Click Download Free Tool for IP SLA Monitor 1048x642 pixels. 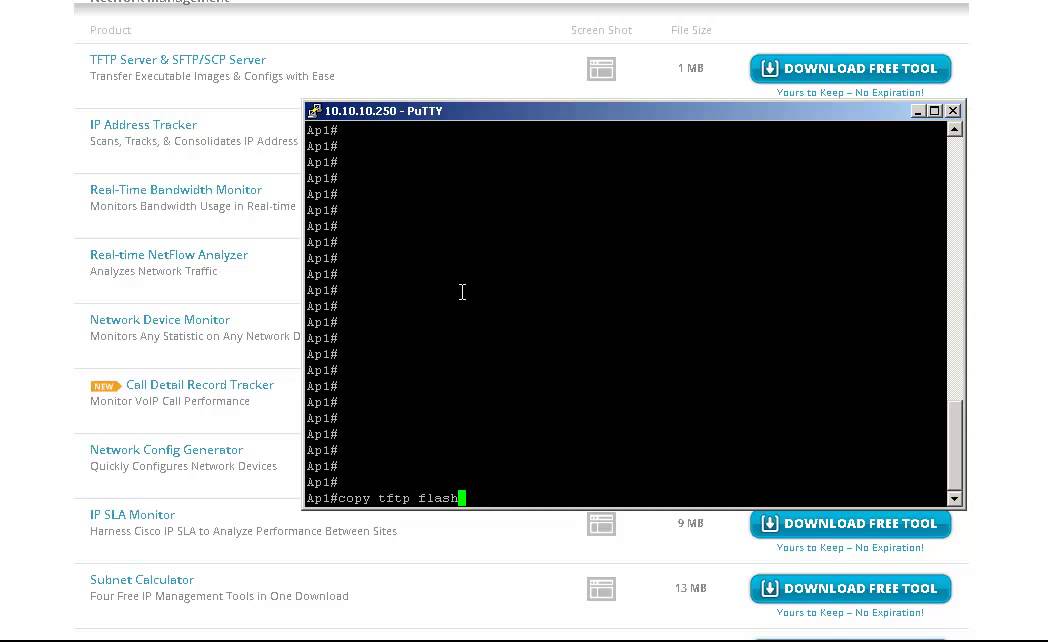(x=850, y=524)
